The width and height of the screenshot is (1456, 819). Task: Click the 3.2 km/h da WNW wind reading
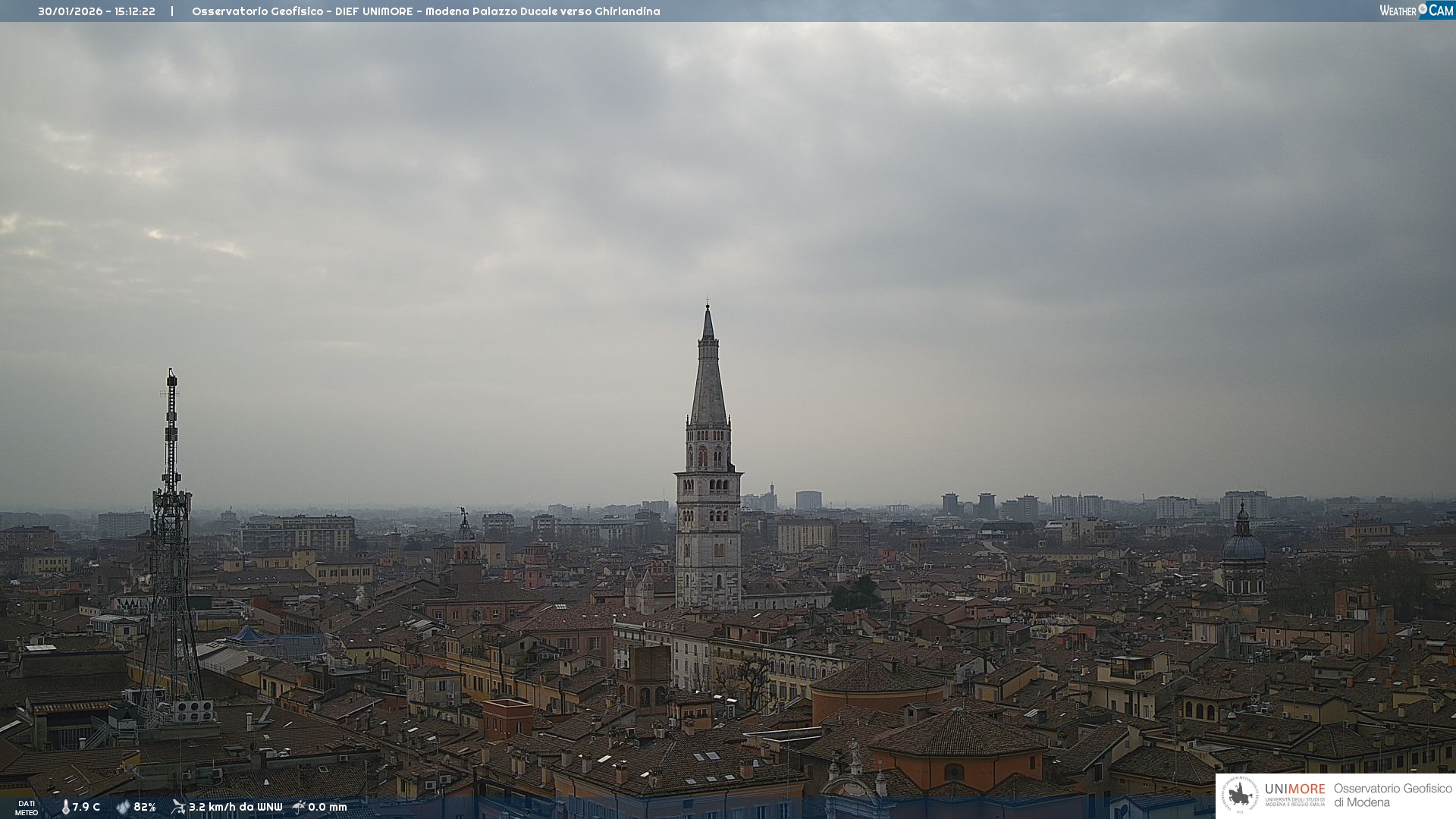pos(235,807)
